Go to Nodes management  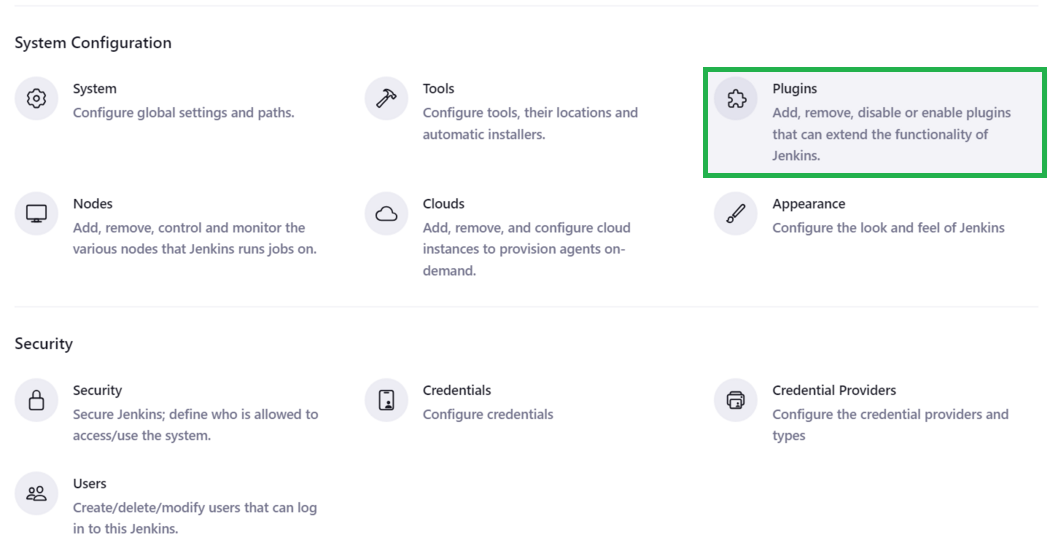point(93,204)
